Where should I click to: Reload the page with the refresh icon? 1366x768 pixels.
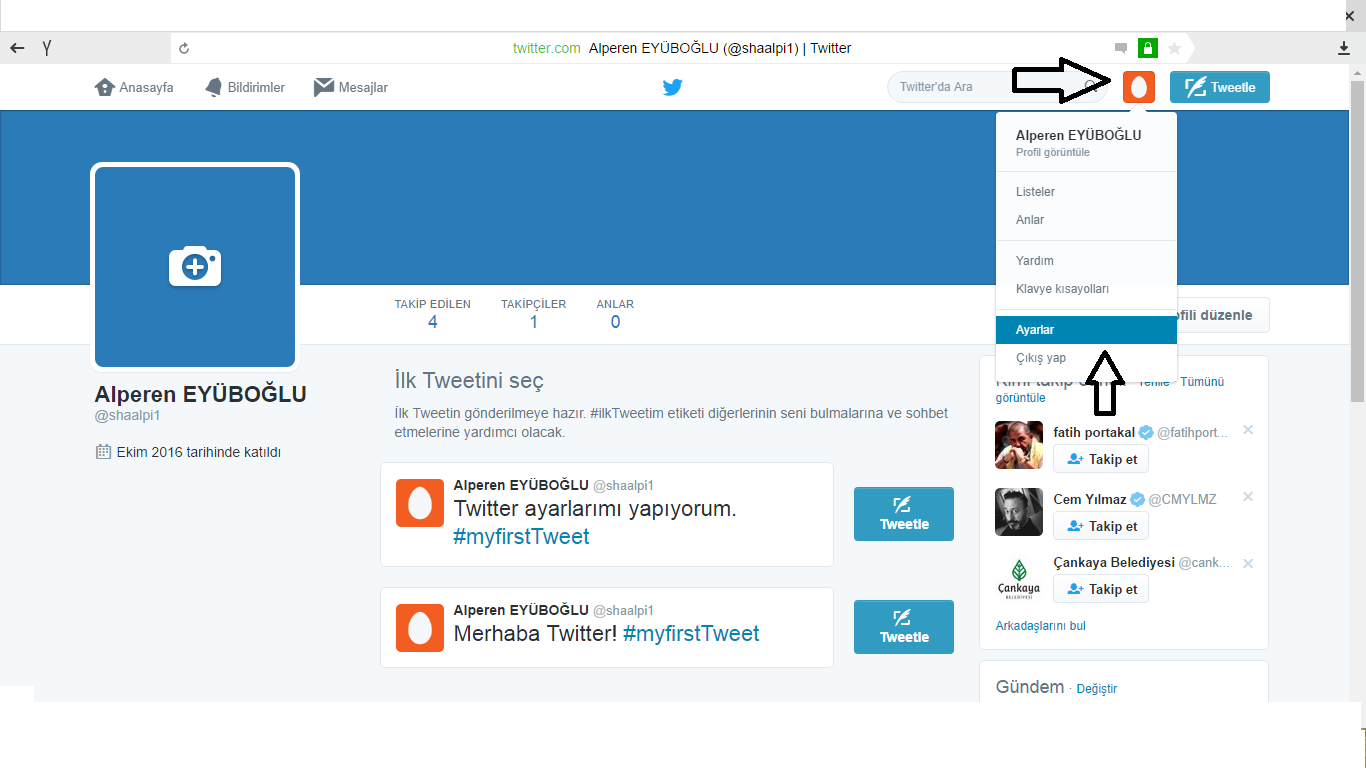(184, 48)
